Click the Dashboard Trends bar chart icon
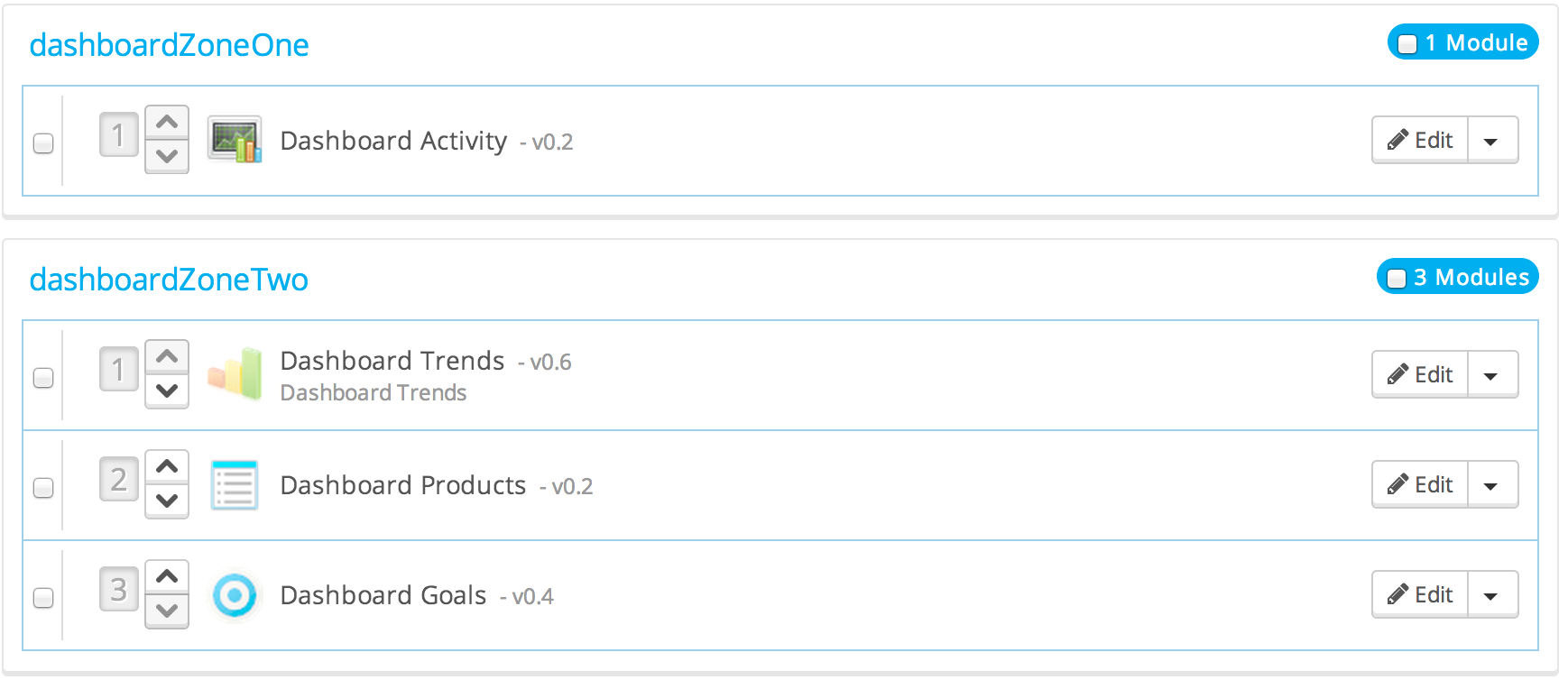The height and width of the screenshot is (680, 1568). (x=235, y=373)
